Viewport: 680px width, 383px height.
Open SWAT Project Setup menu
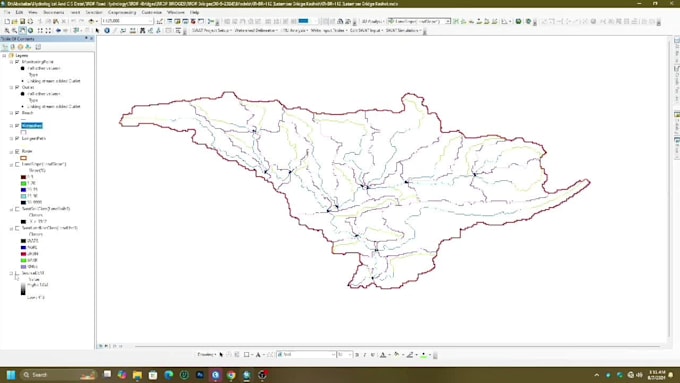click(212, 31)
